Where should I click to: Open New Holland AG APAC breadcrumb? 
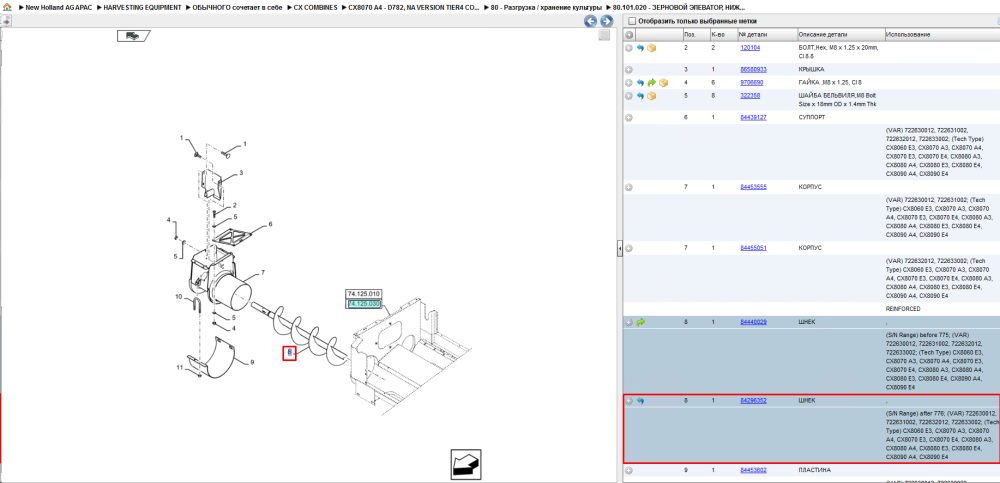pyautogui.click(x=57, y=7)
